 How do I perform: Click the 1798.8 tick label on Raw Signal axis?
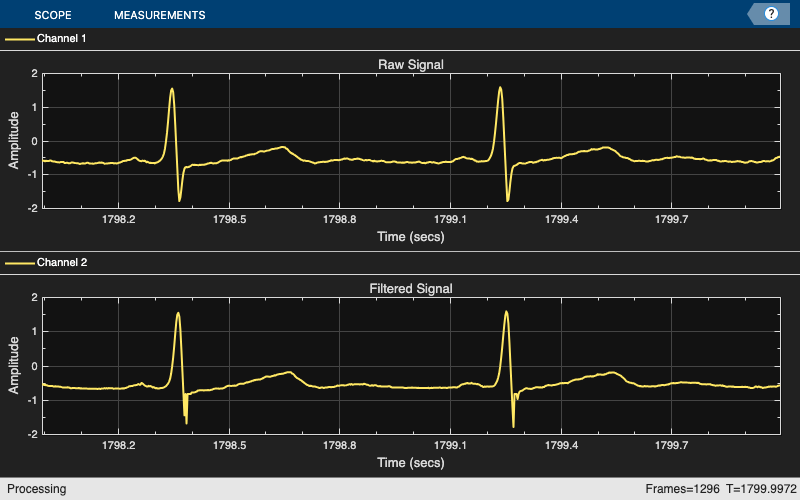click(340, 219)
